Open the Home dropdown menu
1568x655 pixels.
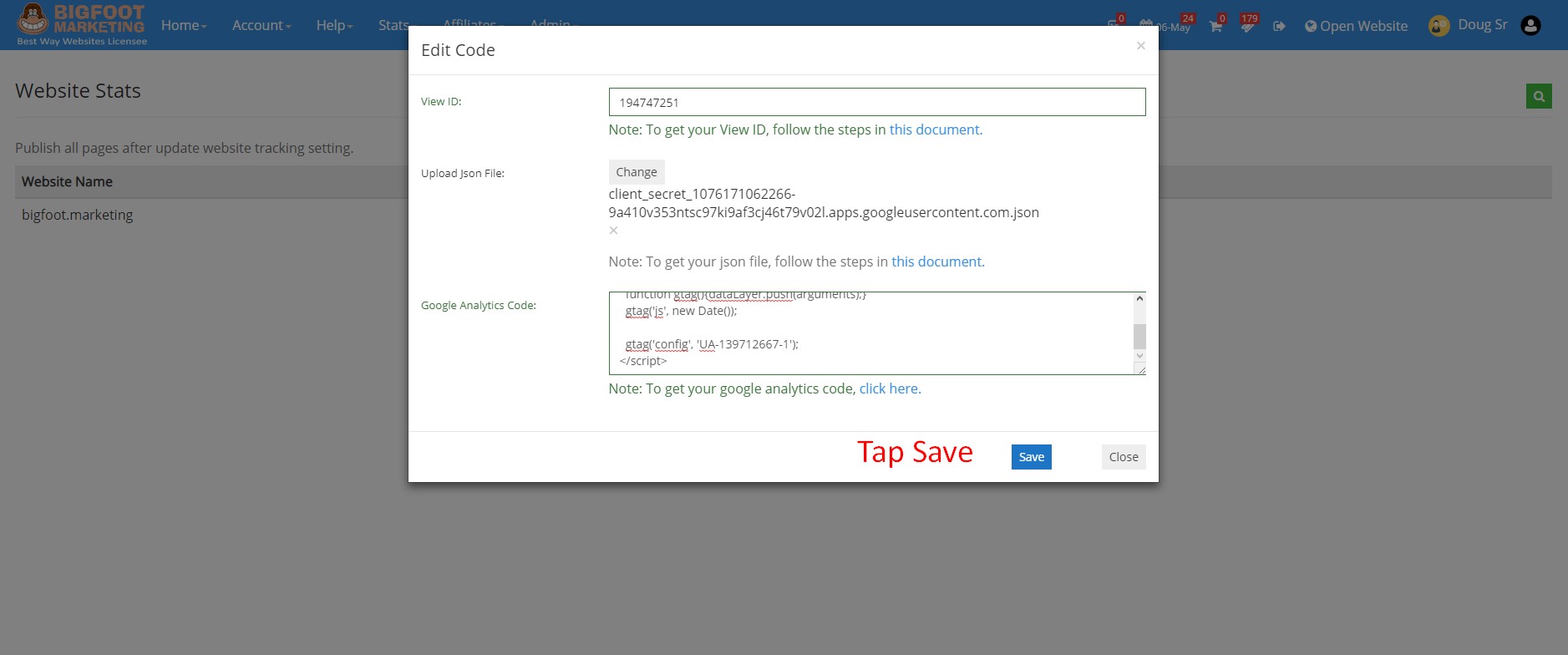(x=184, y=25)
